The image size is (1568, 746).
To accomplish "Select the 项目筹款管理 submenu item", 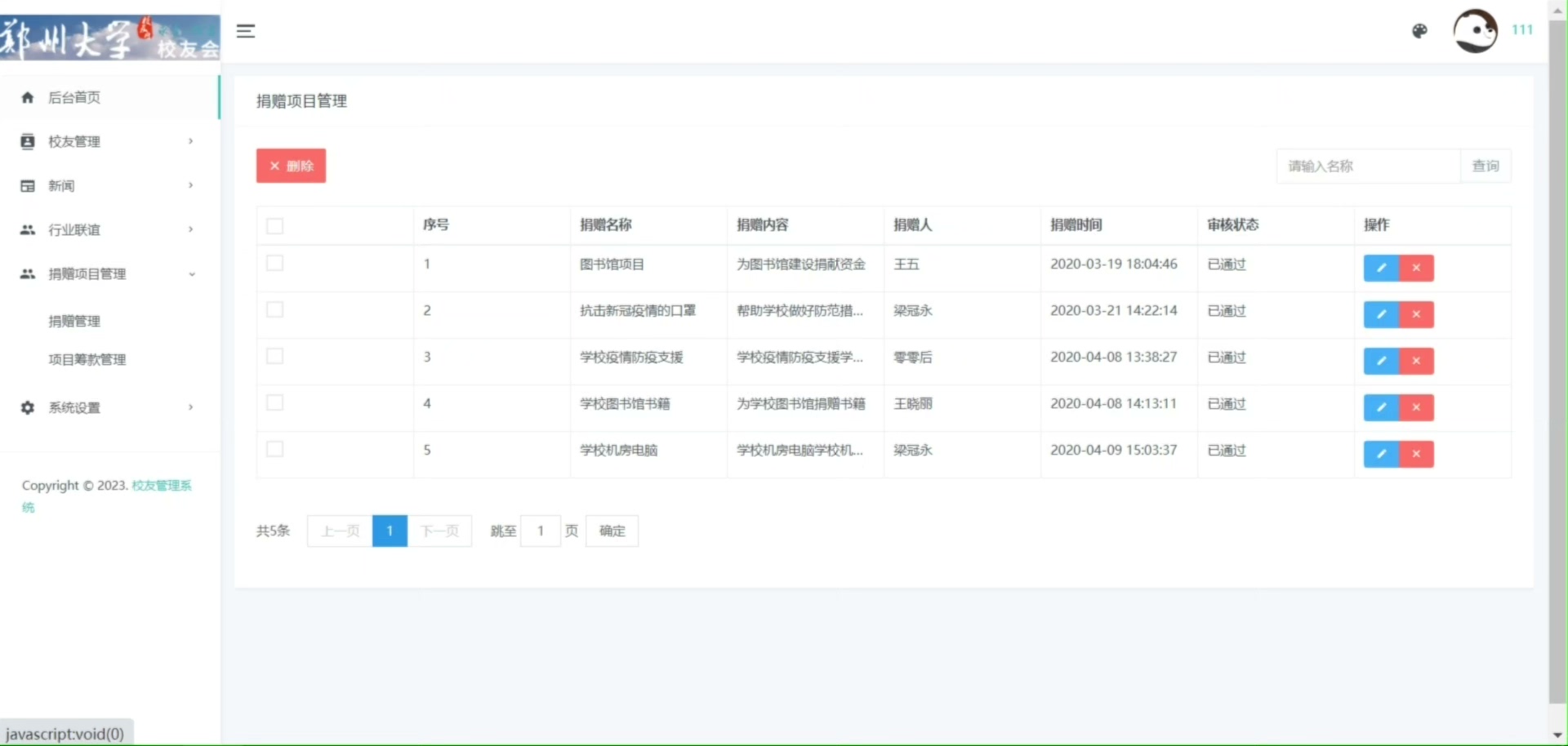I will tap(87, 360).
